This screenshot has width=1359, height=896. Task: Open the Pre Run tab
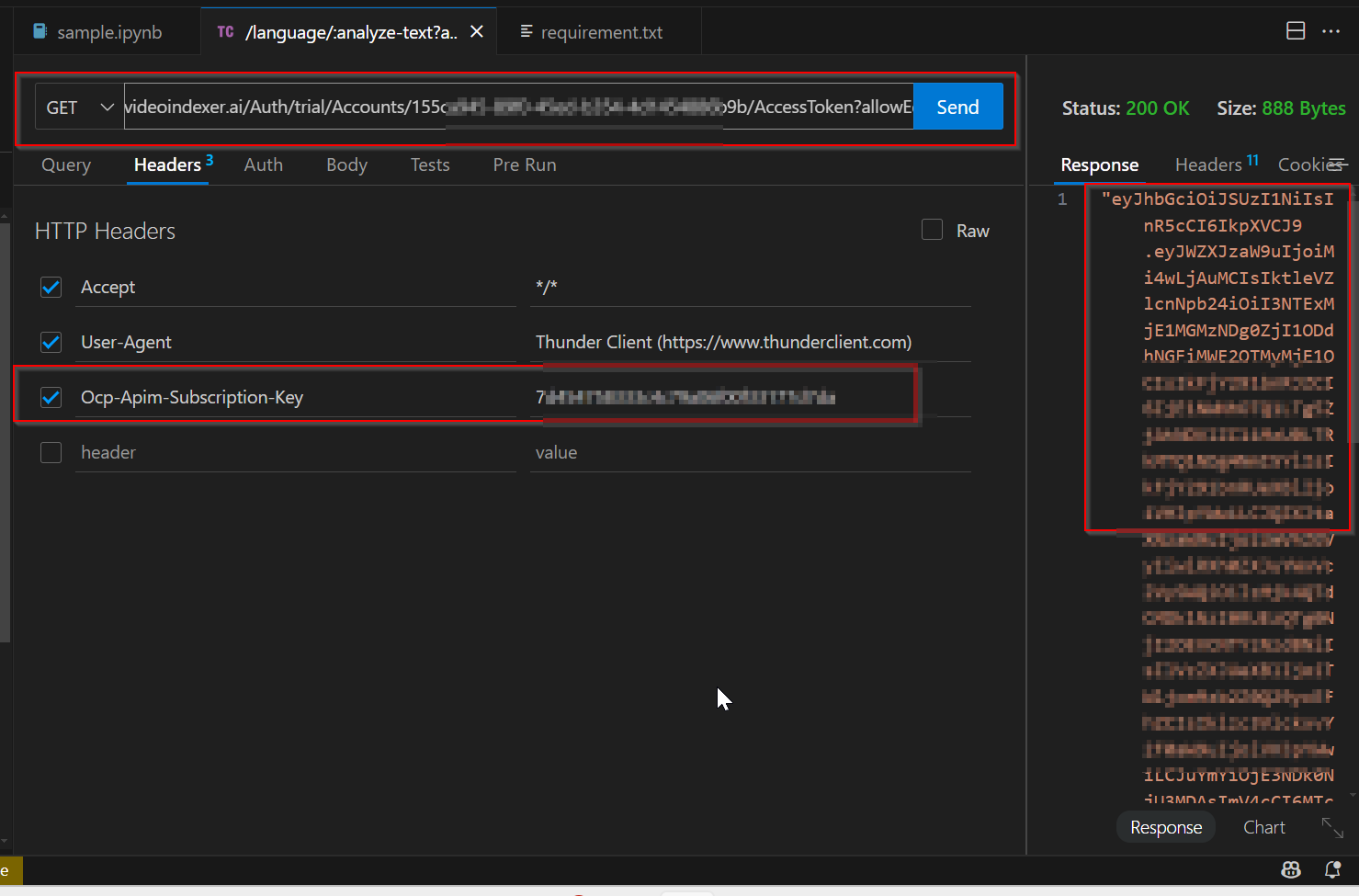525,165
